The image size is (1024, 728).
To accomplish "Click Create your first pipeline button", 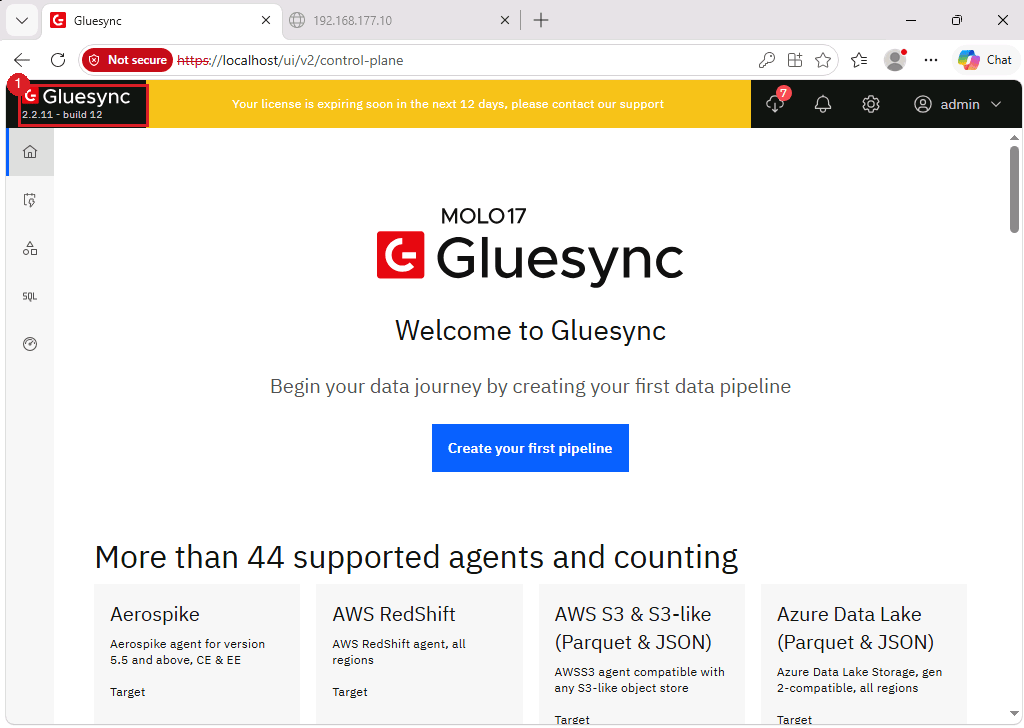I will coord(530,448).
